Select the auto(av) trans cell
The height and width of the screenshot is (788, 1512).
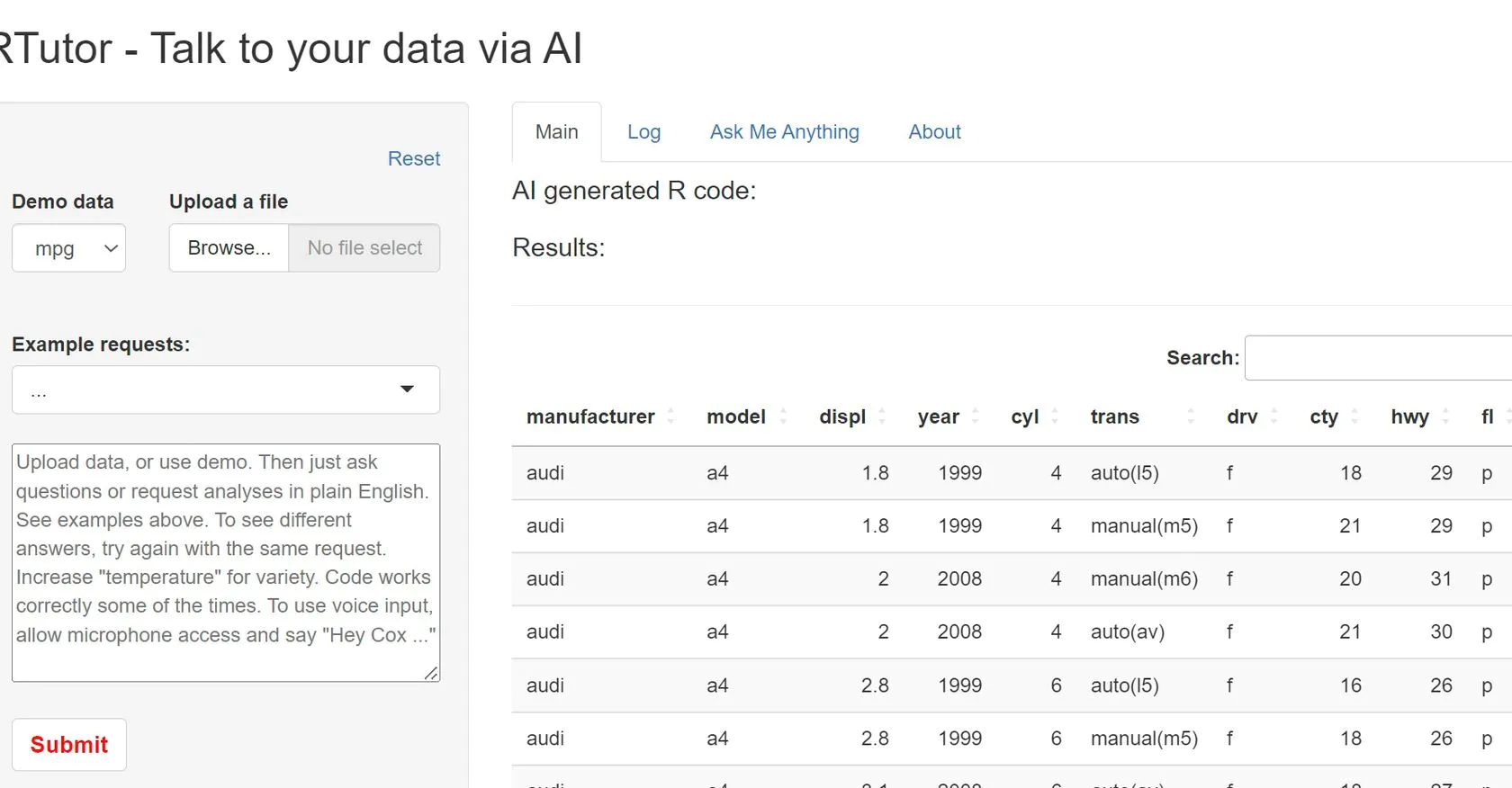(1128, 632)
